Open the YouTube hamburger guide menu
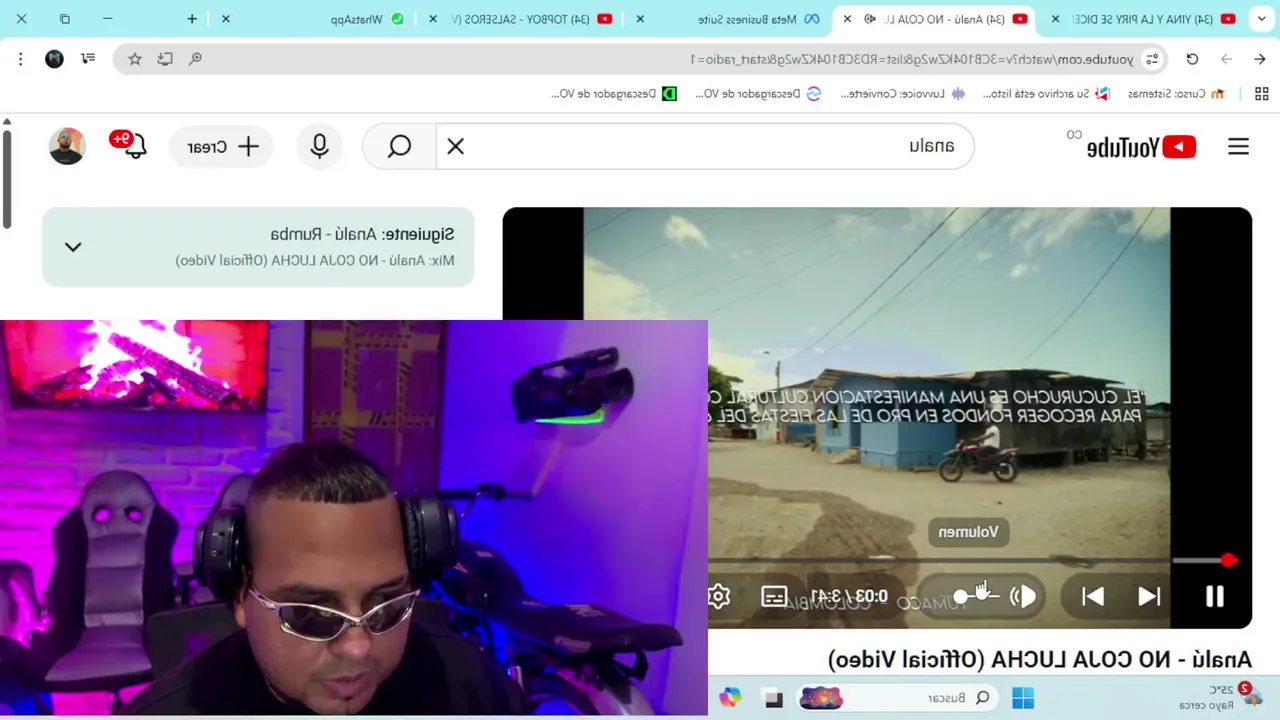 pyautogui.click(x=1238, y=147)
